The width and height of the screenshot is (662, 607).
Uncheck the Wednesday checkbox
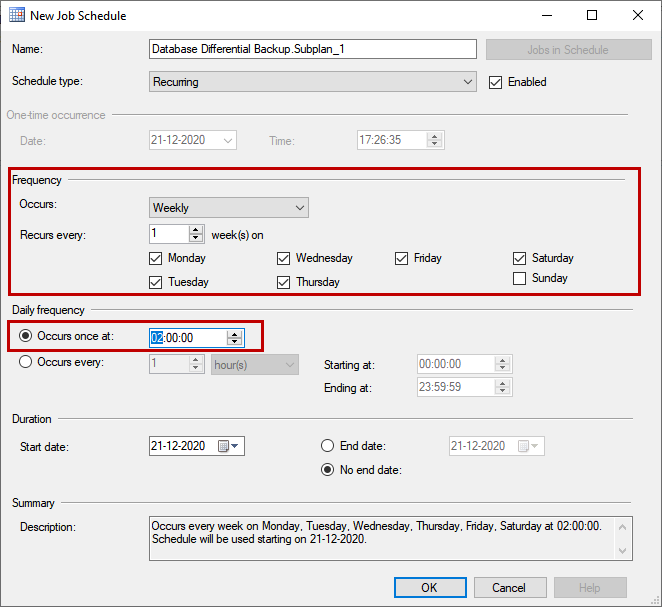click(284, 258)
